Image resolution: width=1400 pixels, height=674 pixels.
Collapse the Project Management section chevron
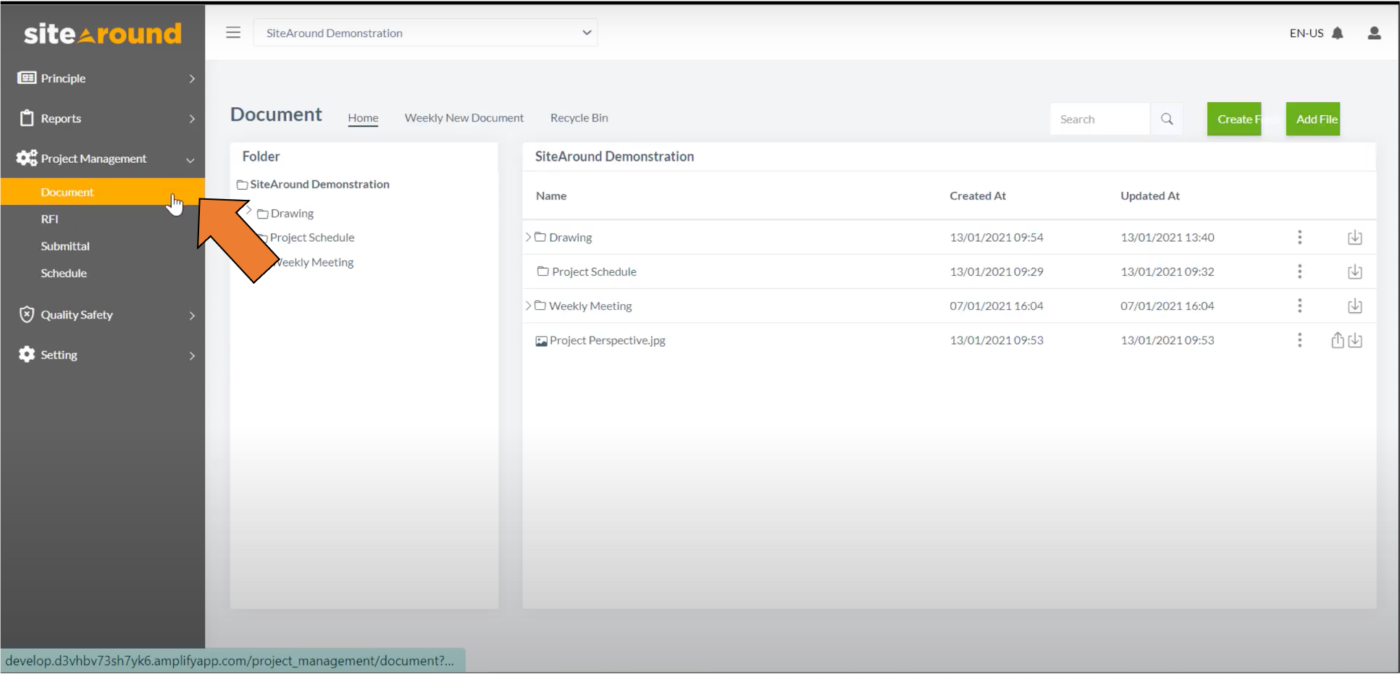(190, 158)
